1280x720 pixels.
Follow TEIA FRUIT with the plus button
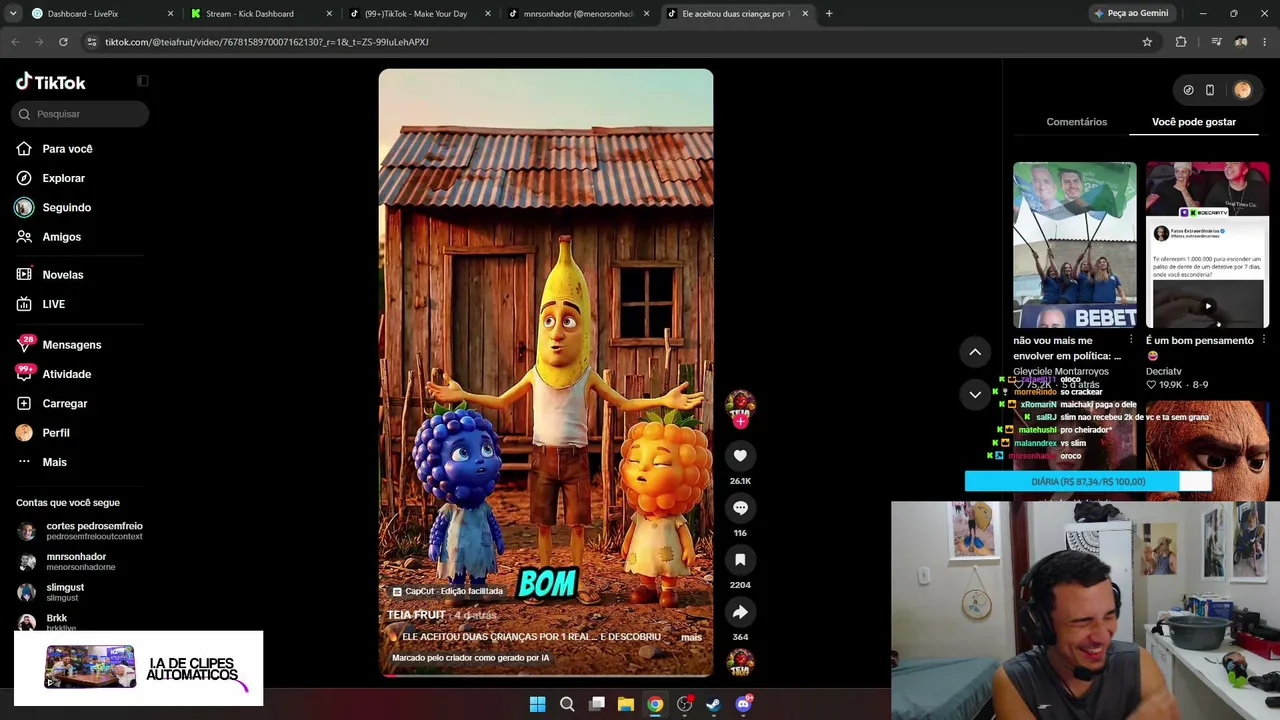point(740,422)
